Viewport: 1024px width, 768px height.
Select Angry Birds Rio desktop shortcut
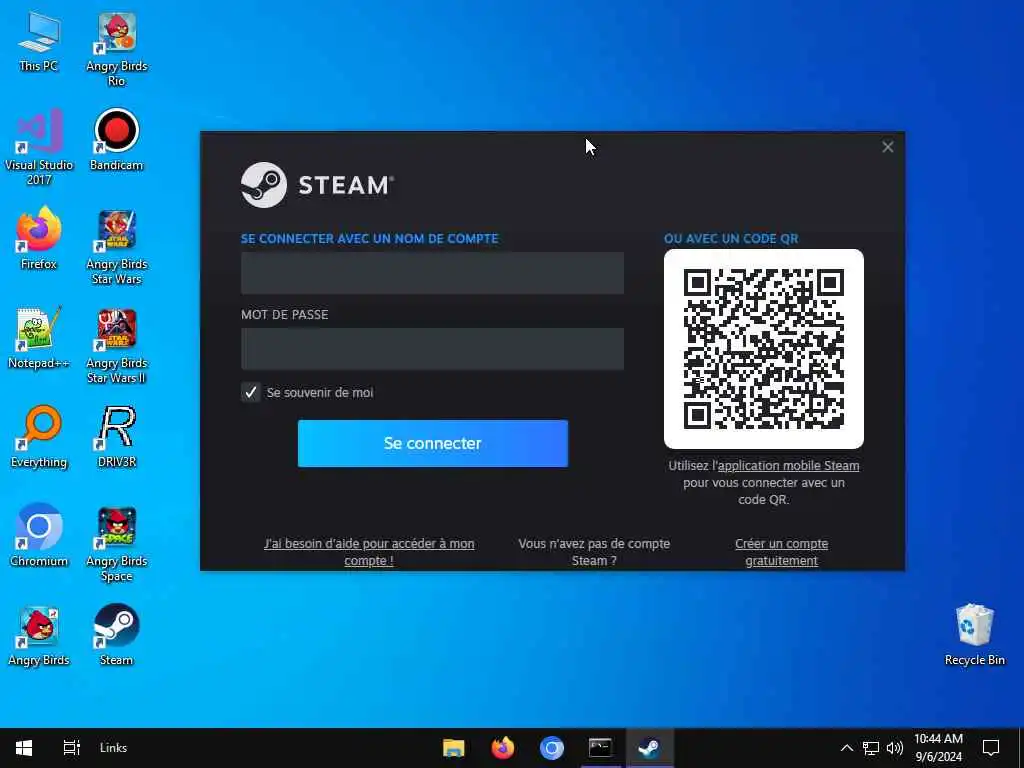(x=116, y=49)
